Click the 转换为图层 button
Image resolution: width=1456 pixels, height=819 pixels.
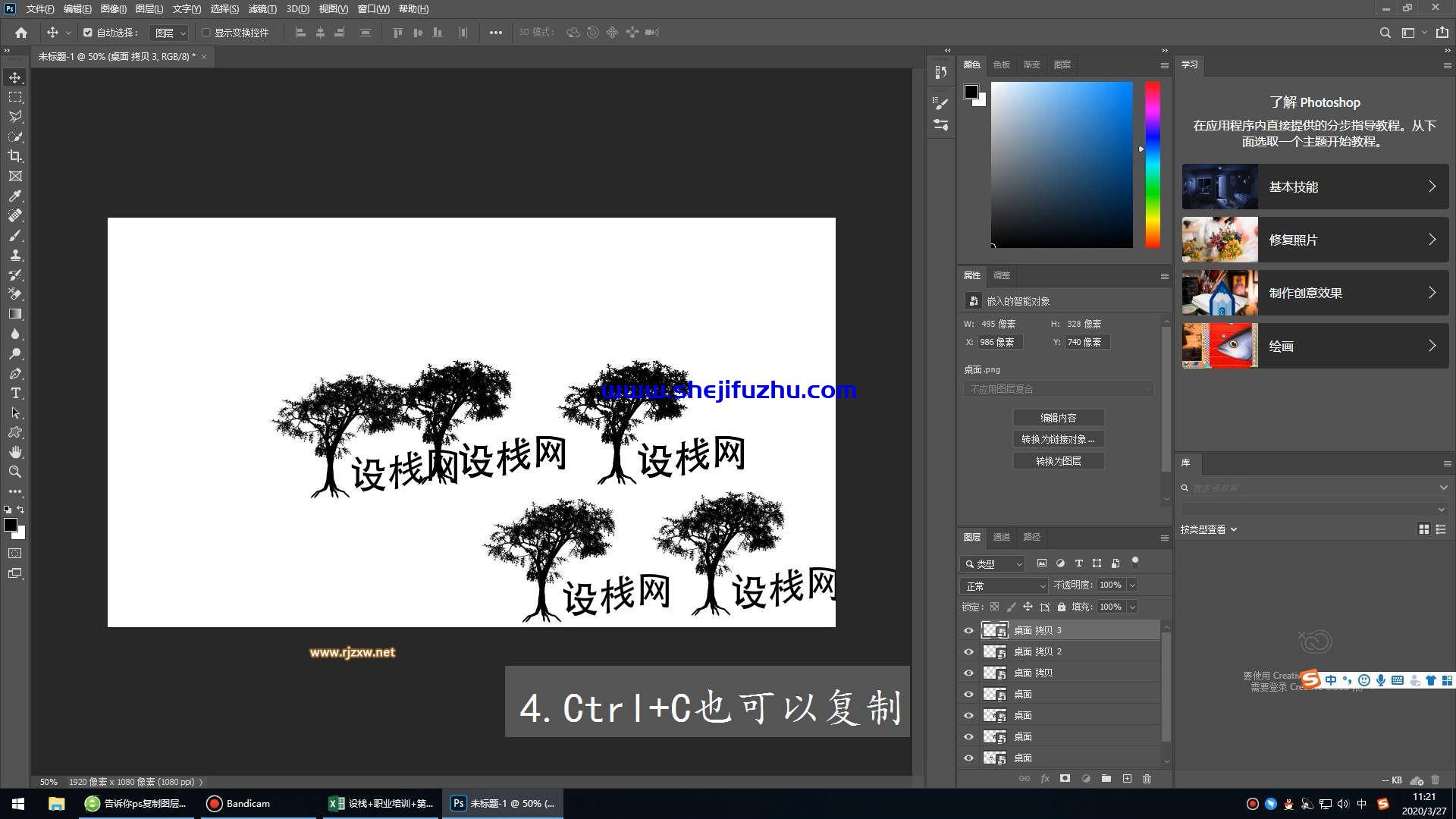[x=1058, y=461]
